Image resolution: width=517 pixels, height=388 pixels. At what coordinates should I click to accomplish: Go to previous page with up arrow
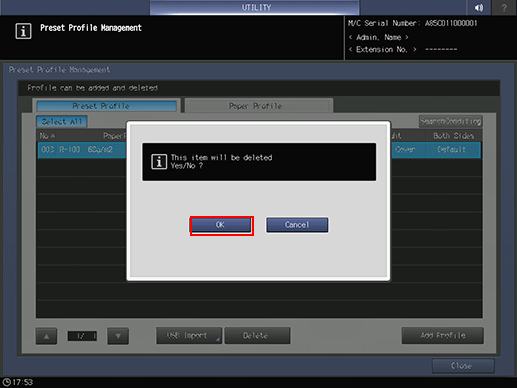(x=46, y=336)
